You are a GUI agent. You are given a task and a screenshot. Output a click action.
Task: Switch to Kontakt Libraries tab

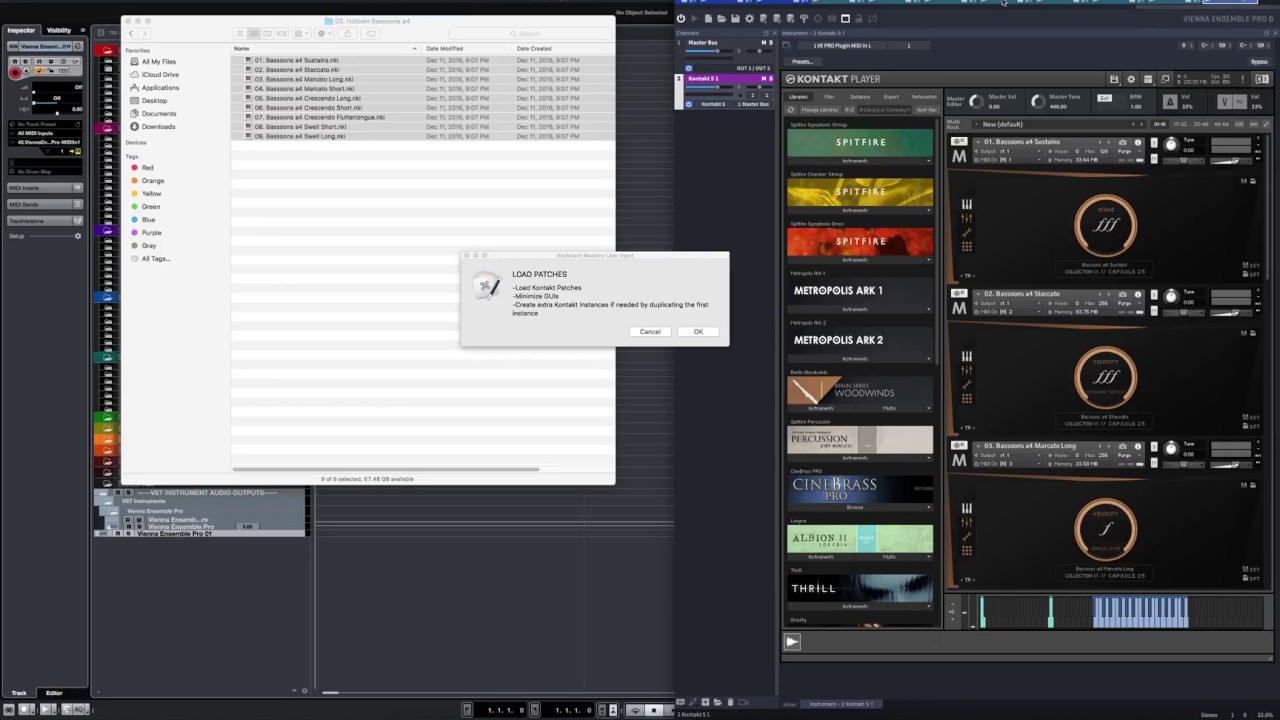click(798, 97)
